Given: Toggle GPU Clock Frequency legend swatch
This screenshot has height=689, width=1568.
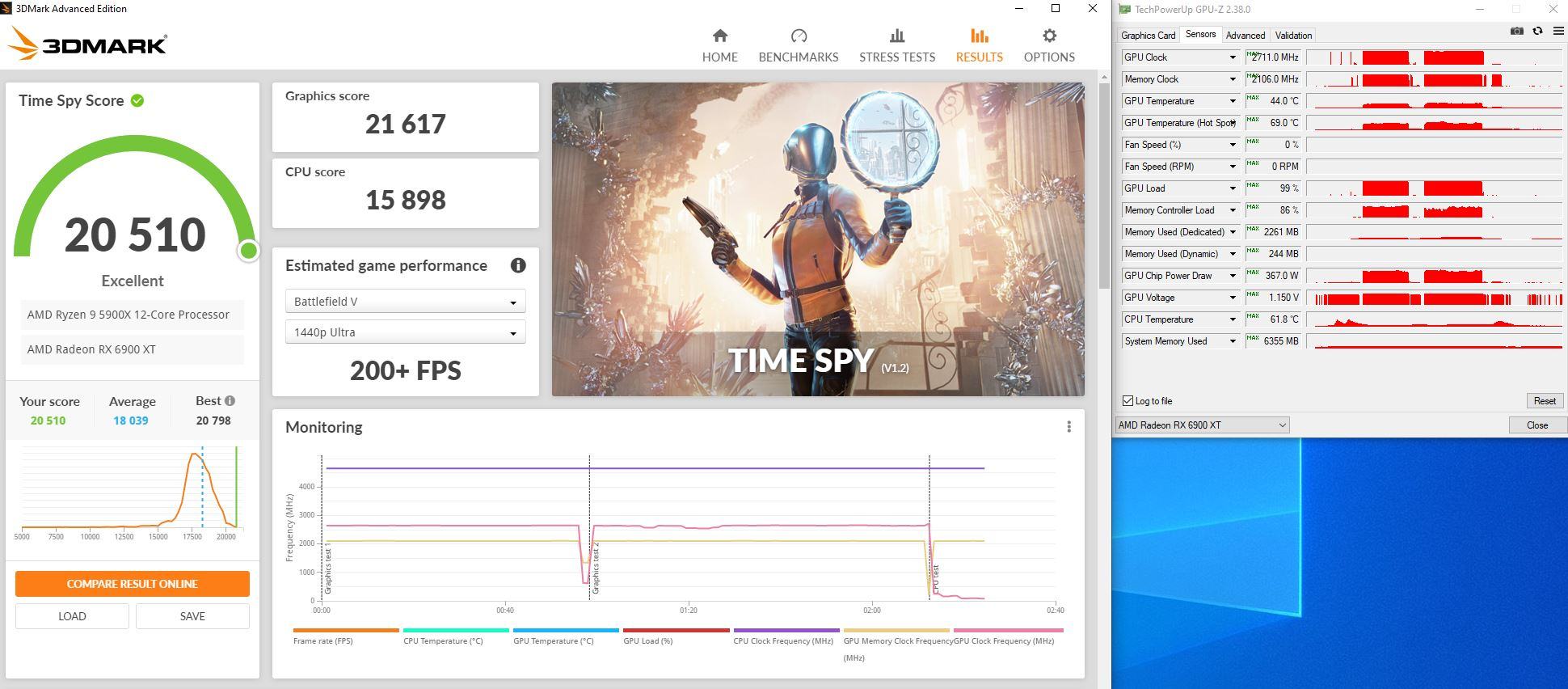Looking at the screenshot, I should [x=1008, y=630].
